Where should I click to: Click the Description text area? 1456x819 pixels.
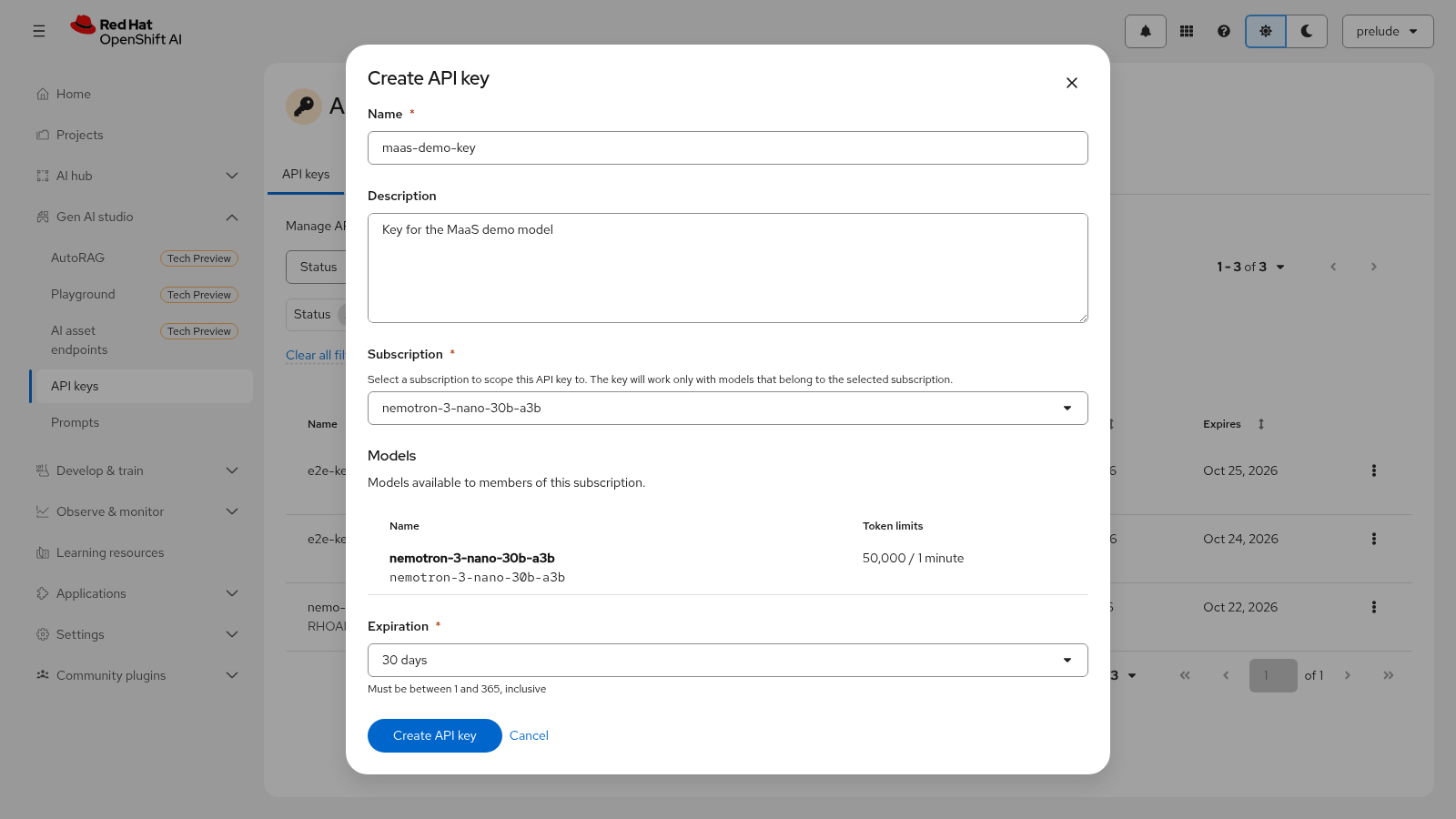[728, 268]
